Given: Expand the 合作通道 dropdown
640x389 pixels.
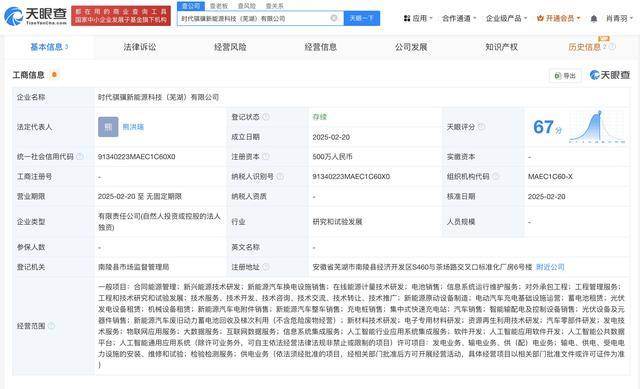Looking at the screenshot, I should [459, 18].
